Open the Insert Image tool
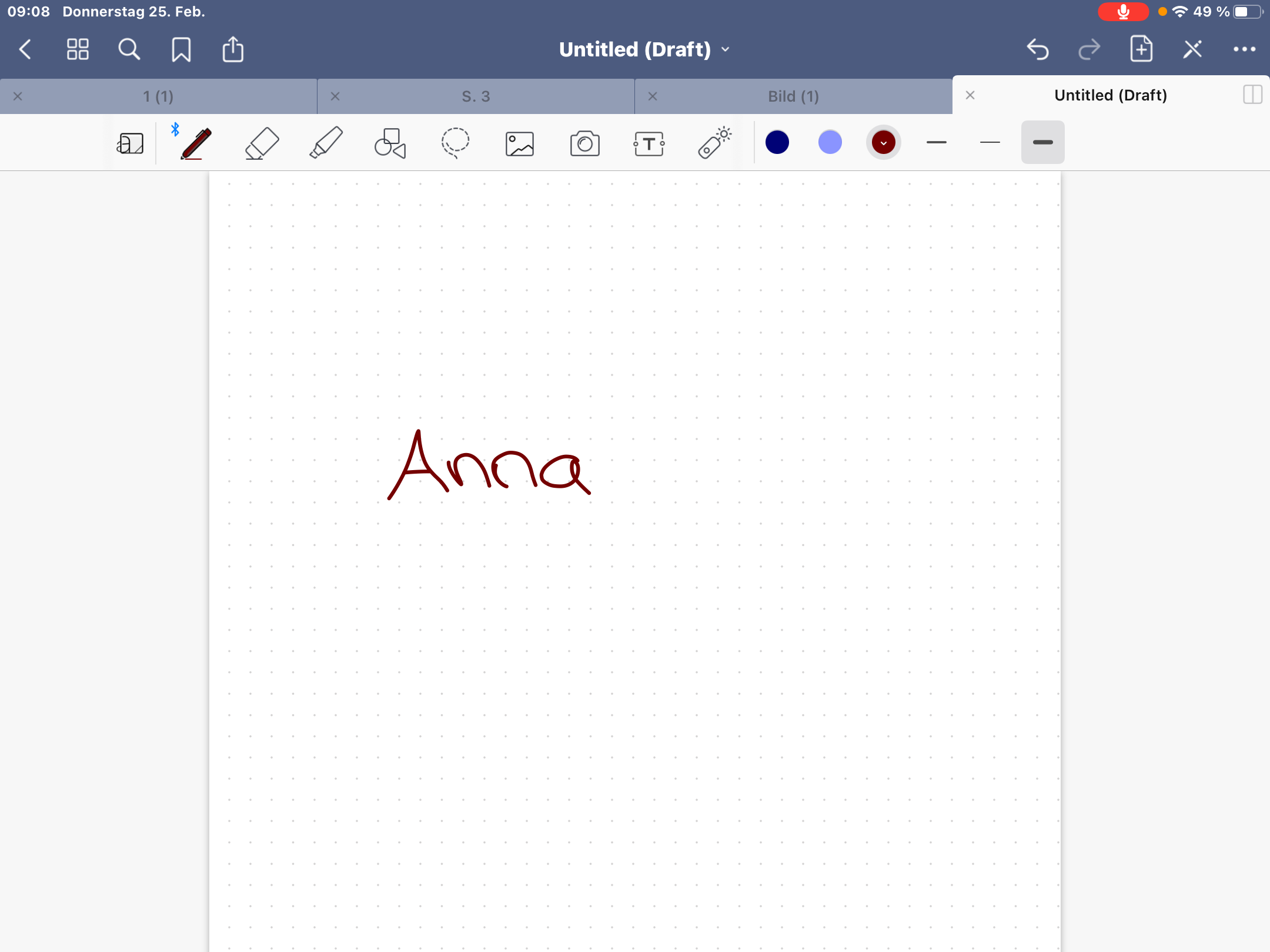The height and width of the screenshot is (952, 1270). coord(520,143)
